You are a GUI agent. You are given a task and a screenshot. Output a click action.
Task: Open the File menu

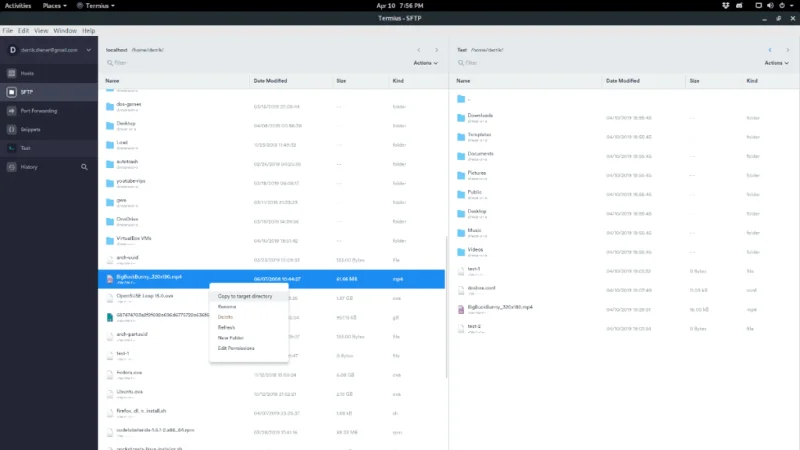(8, 31)
